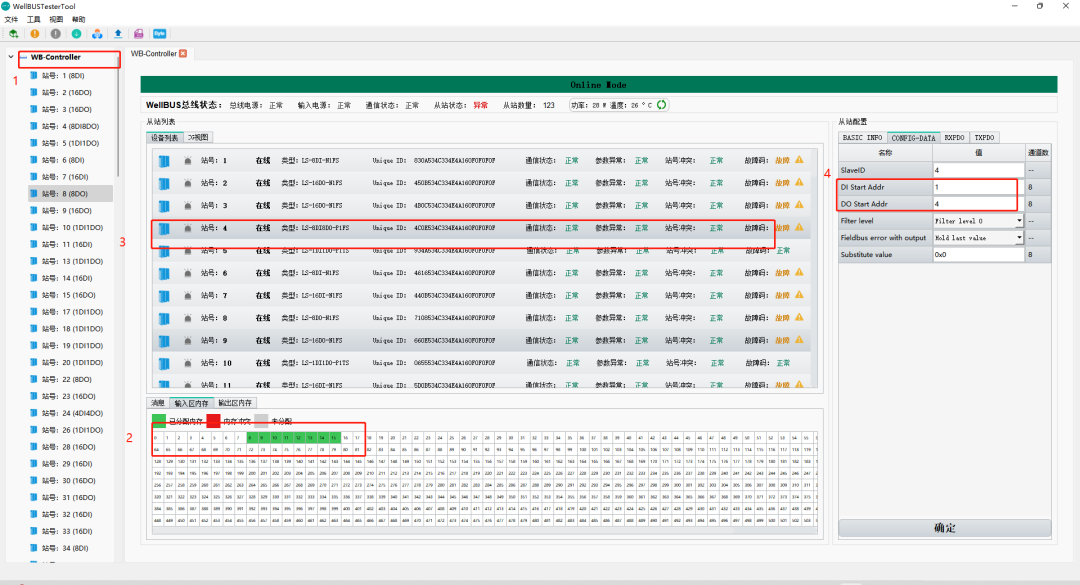The height and width of the screenshot is (585, 1080).
Task: Select tree item 站号: 1 (8DI)
Action: point(63,76)
